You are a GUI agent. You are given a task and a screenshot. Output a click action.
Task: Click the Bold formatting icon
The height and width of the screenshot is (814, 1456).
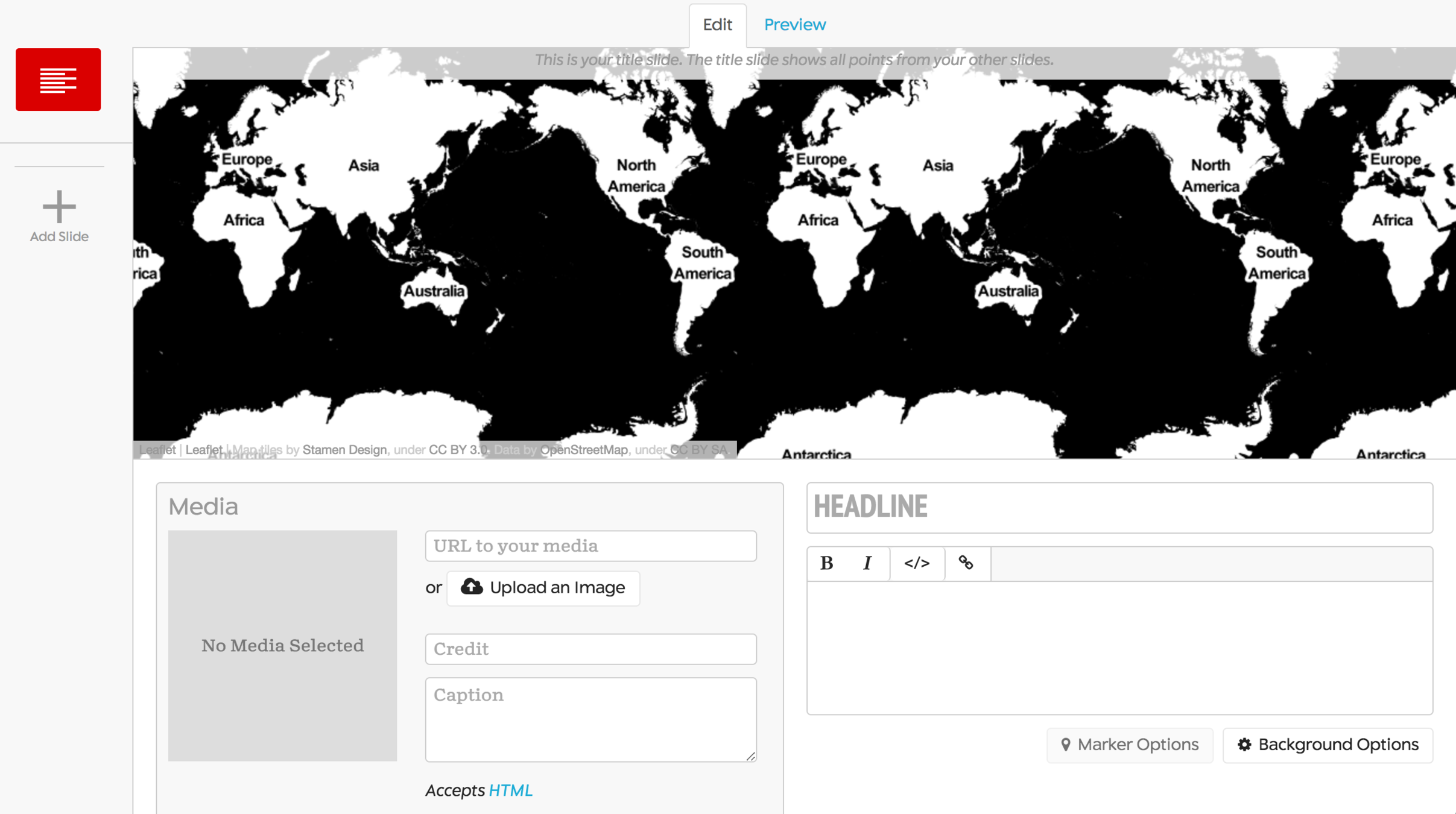827,563
